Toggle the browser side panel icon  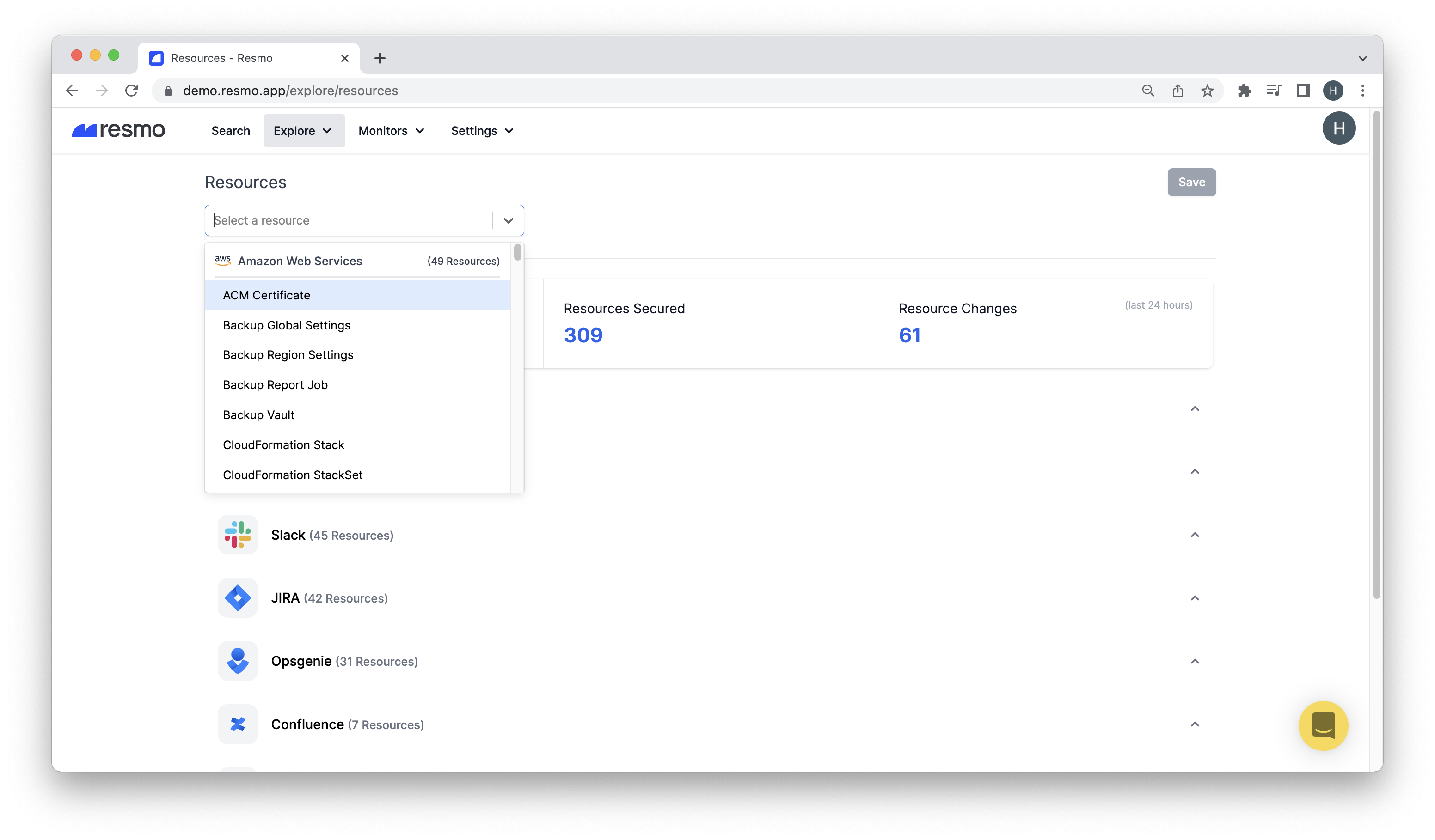(x=1303, y=91)
